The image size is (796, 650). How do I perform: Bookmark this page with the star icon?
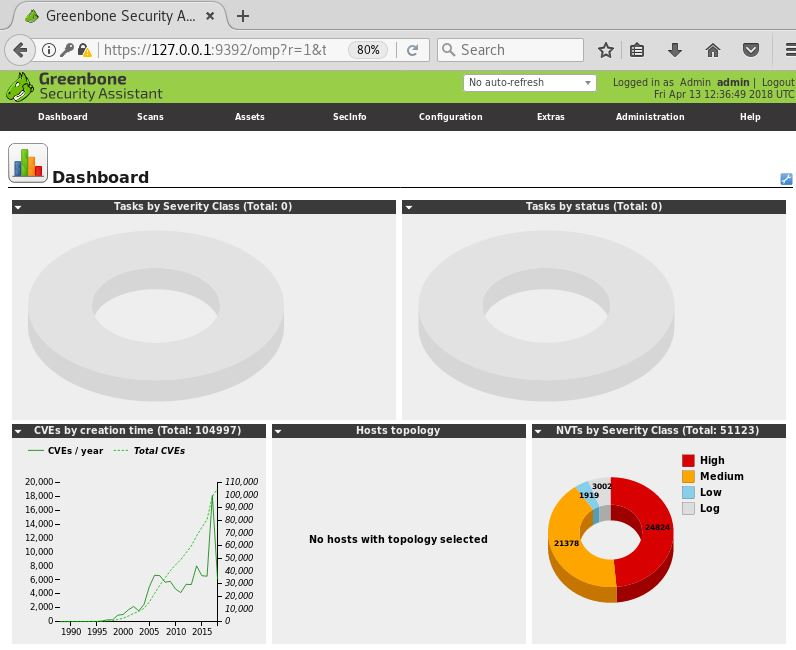point(606,50)
